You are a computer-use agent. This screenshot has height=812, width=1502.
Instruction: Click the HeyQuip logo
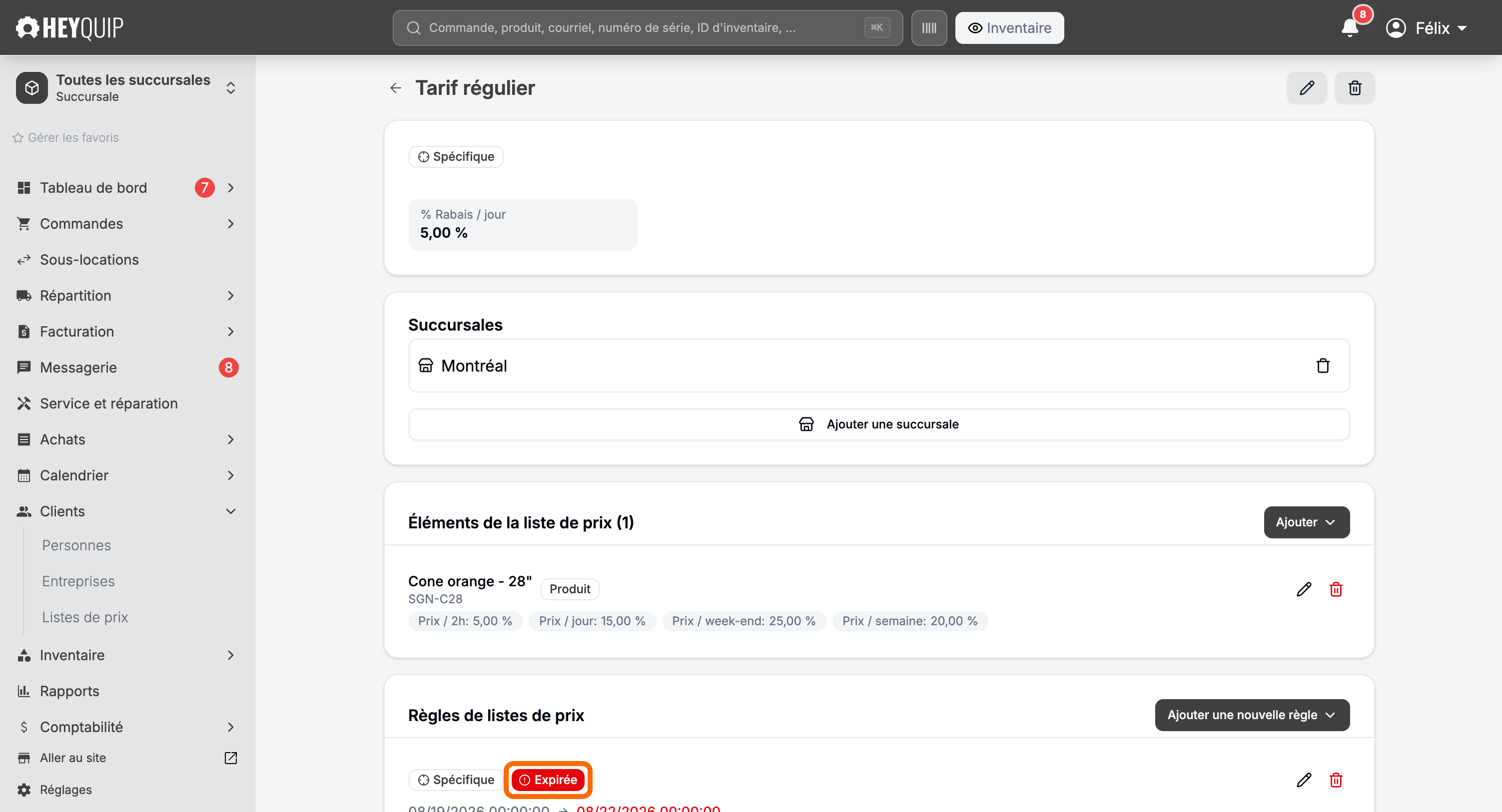69,27
